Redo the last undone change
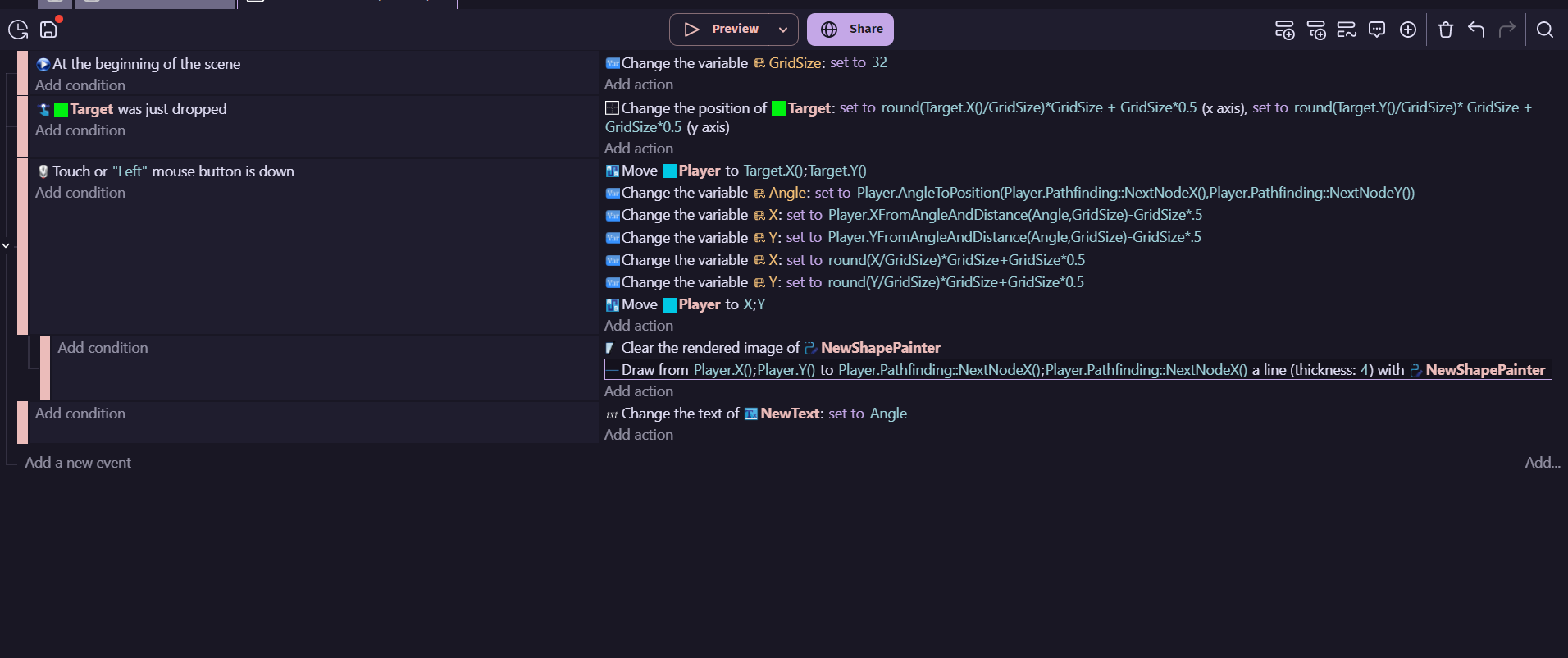Image resolution: width=1568 pixels, height=658 pixels. point(1506,30)
